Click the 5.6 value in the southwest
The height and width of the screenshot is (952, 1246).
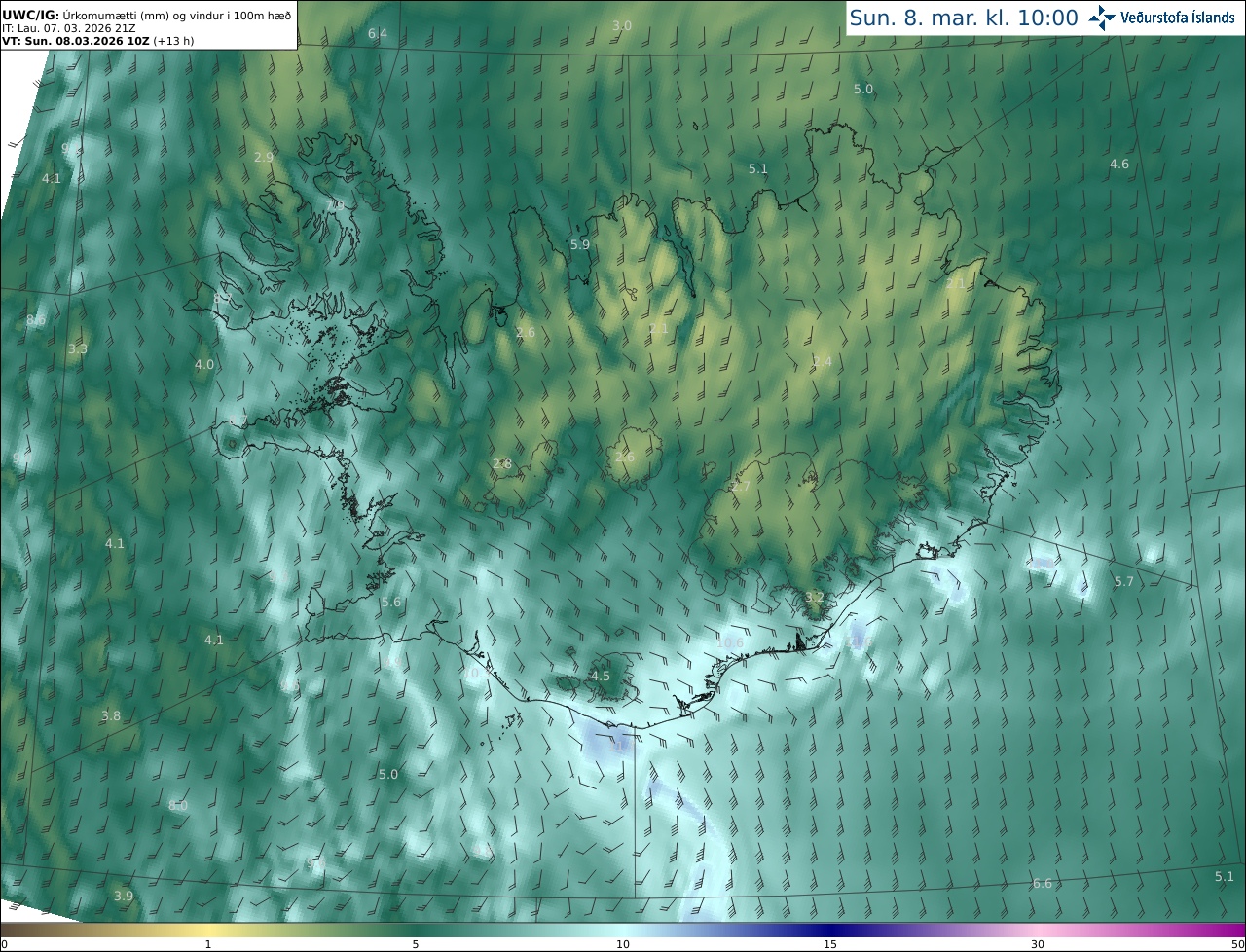(391, 603)
